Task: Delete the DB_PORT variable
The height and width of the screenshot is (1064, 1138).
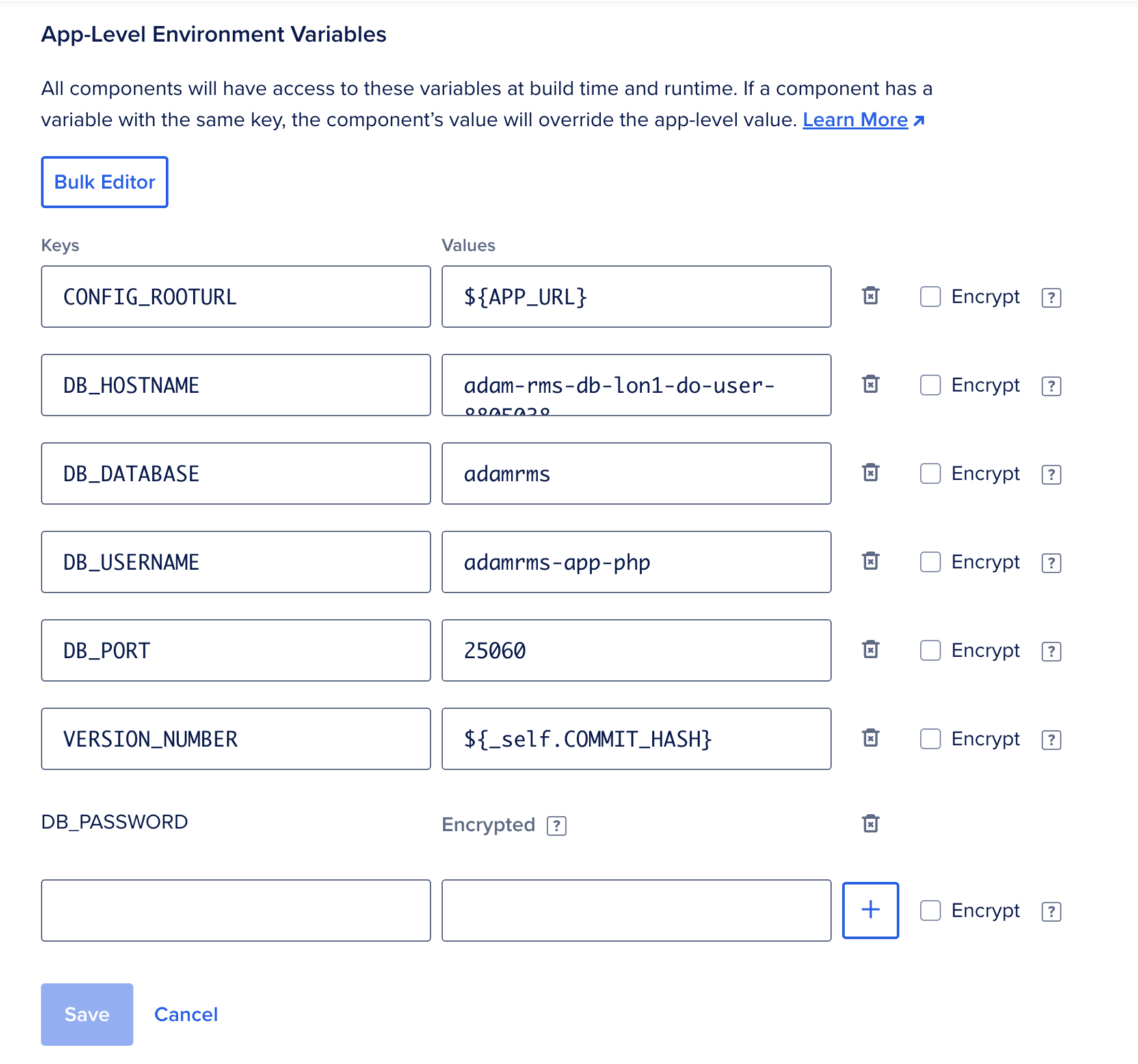Action: point(870,650)
